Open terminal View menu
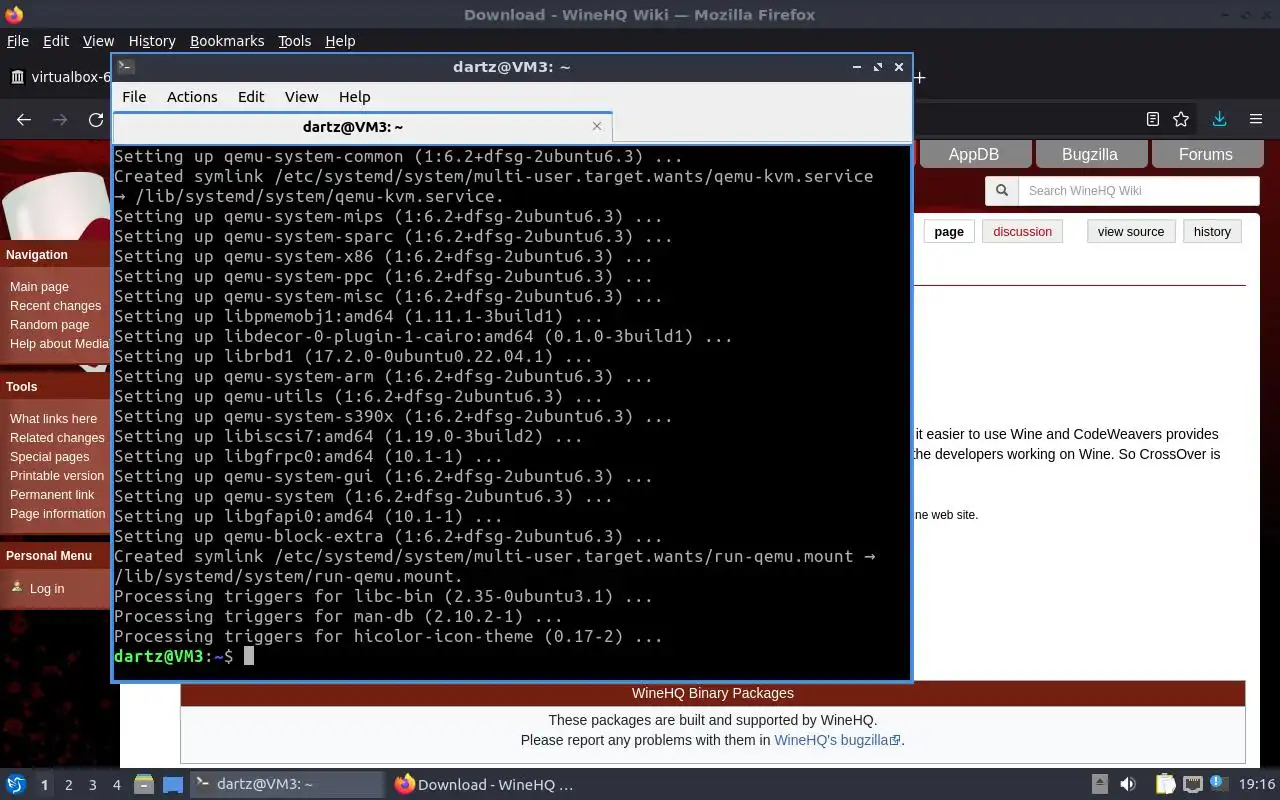1280x800 pixels. click(301, 97)
